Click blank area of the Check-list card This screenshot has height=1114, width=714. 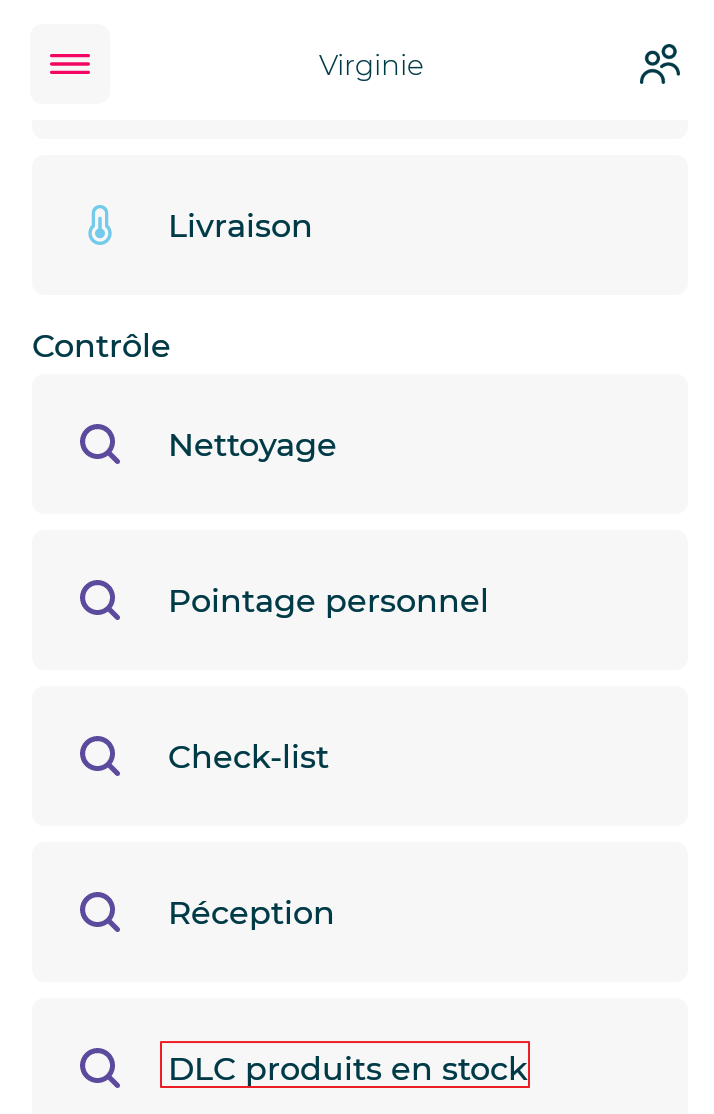[520, 757]
